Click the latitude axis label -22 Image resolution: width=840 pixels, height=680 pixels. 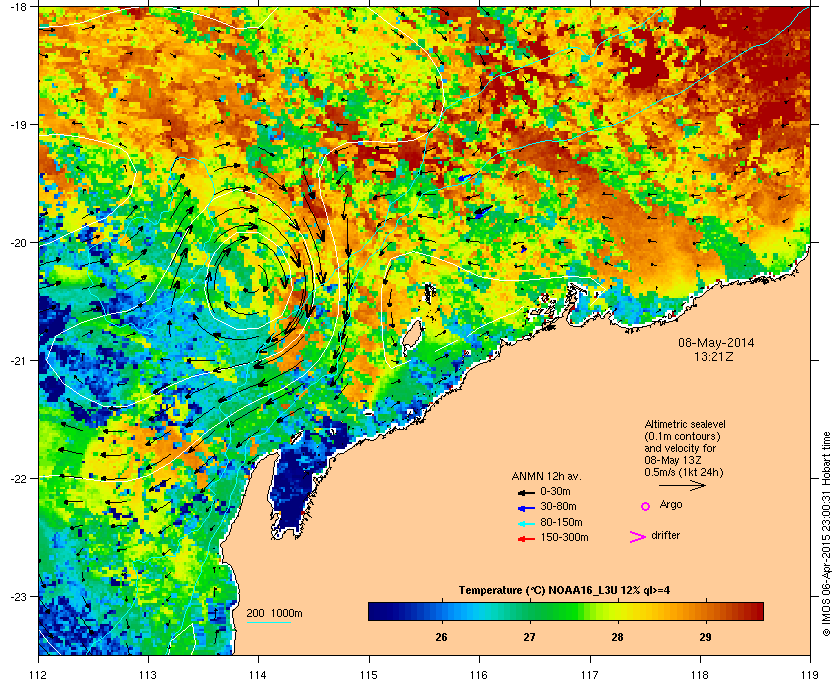click(x=17, y=478)
